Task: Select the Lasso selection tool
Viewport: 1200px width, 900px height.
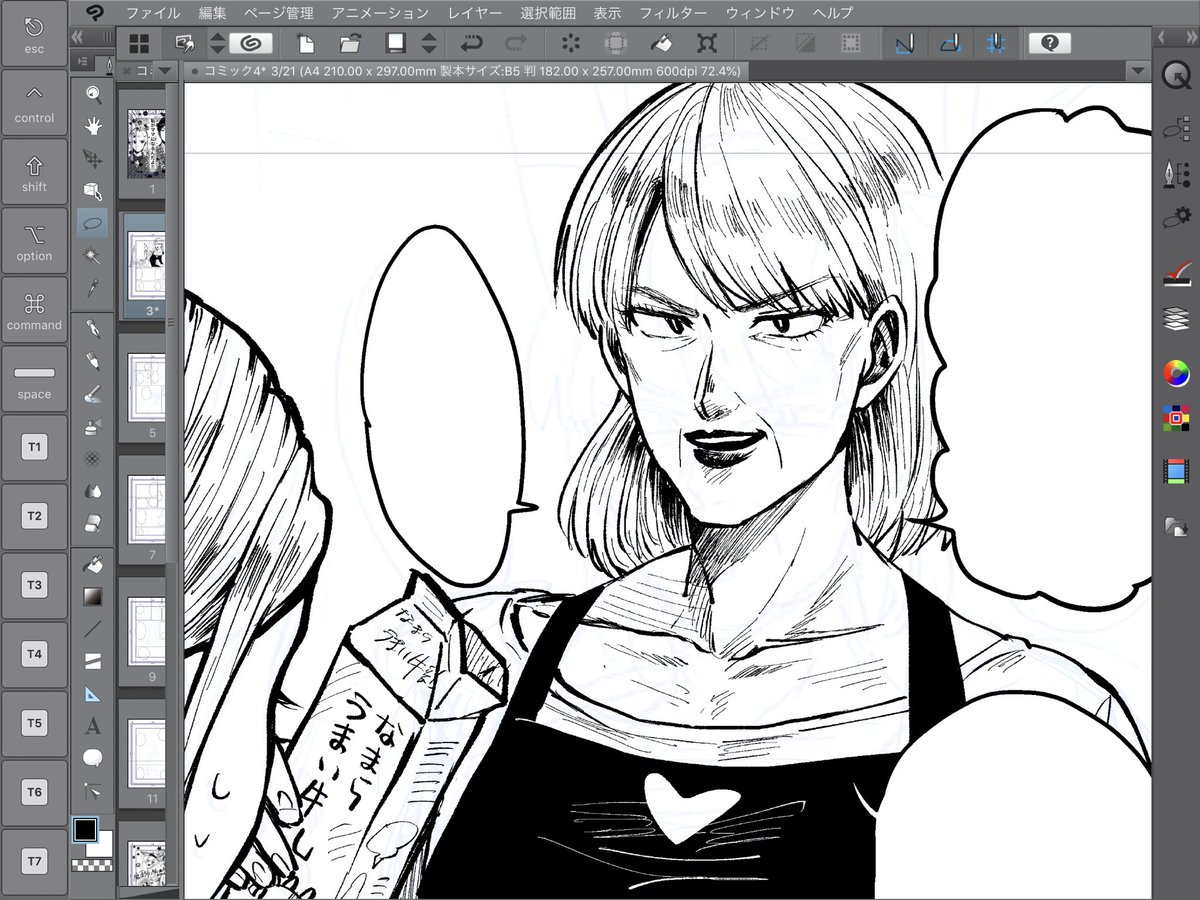Action: coord(93,223)
